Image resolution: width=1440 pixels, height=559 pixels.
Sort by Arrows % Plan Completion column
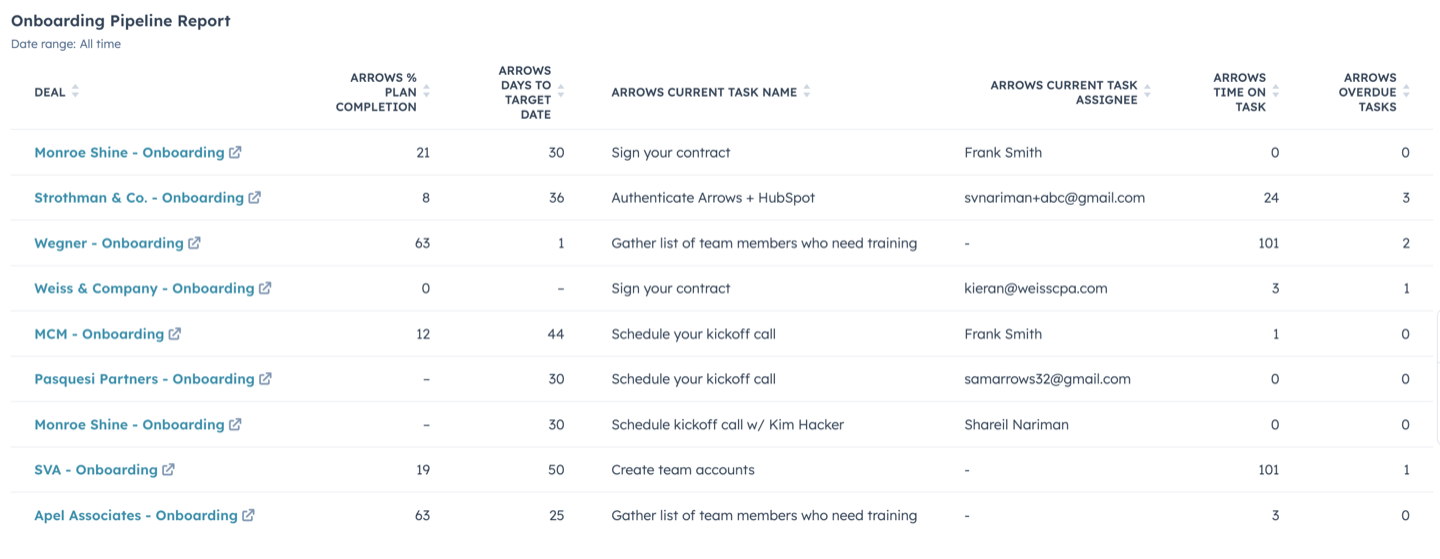(427, 92)
